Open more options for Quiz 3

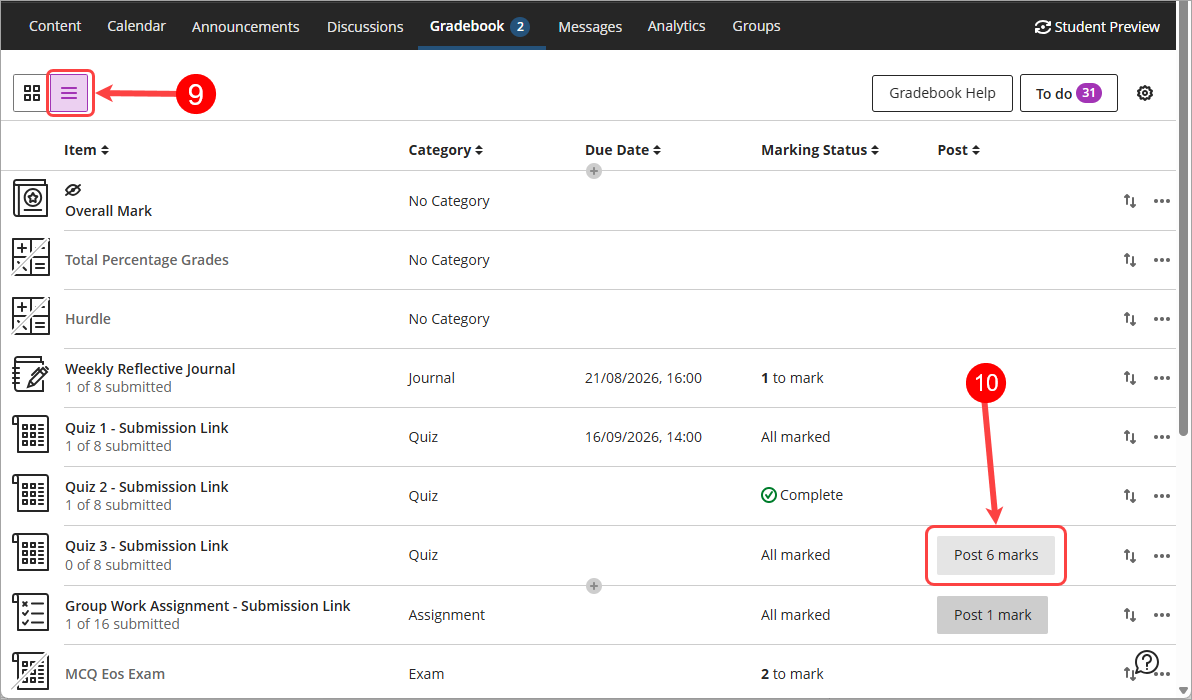click(1162, 556)
